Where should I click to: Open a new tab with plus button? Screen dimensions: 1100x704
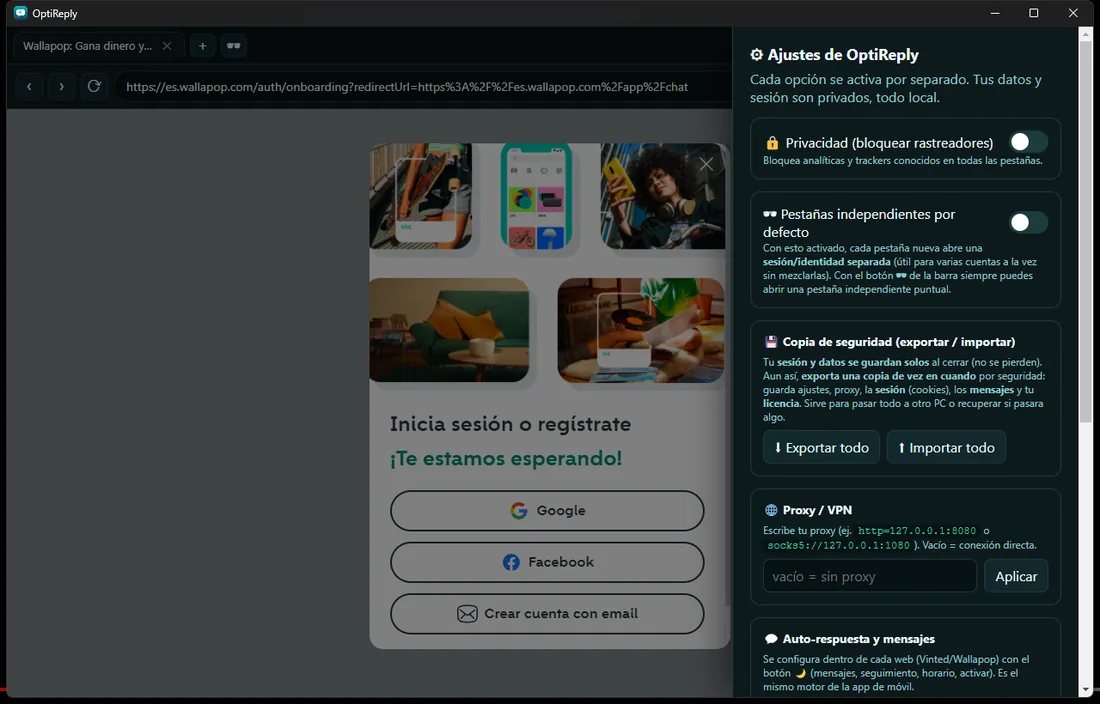[x=202, y=46]
